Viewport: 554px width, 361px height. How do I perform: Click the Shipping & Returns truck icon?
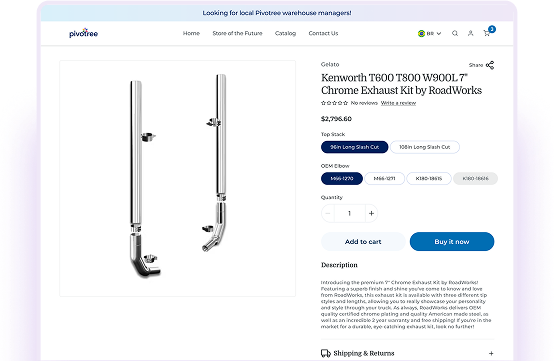click(x=325, y=353)
